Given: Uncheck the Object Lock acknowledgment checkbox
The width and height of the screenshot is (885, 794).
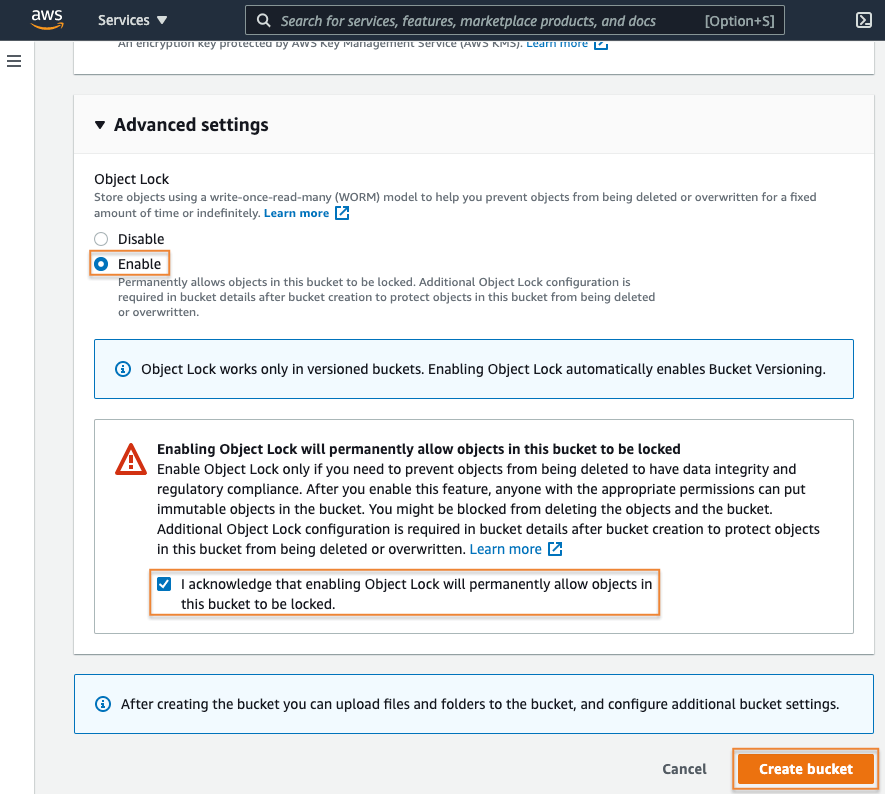Looking at the screenshot, I should tap(164, 583).
